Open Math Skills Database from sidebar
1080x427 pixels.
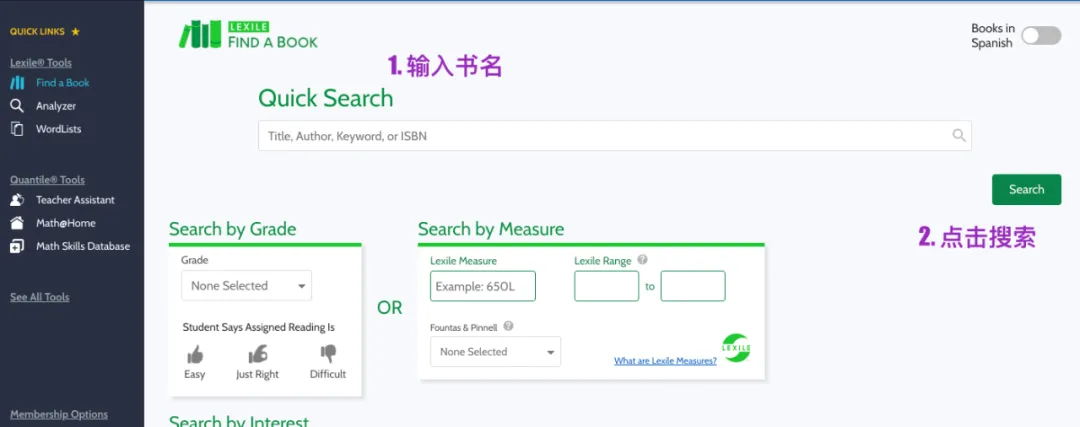pyautogui.click(x=83, y=246)
